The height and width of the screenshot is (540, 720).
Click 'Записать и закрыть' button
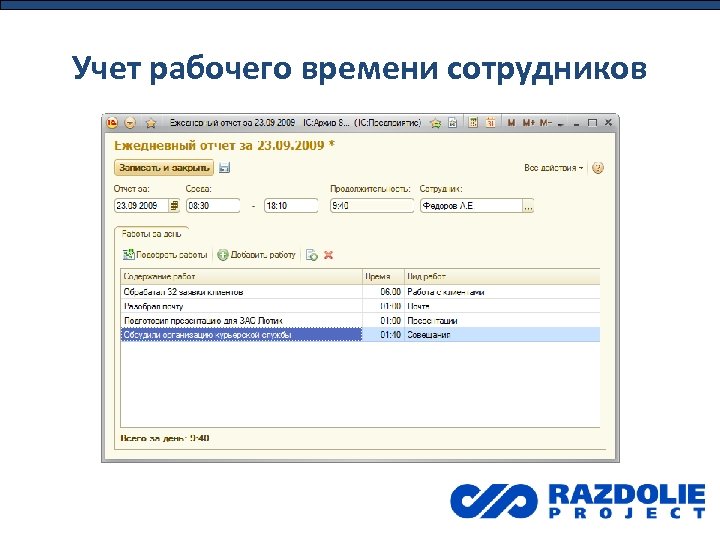tap(164, 168)
